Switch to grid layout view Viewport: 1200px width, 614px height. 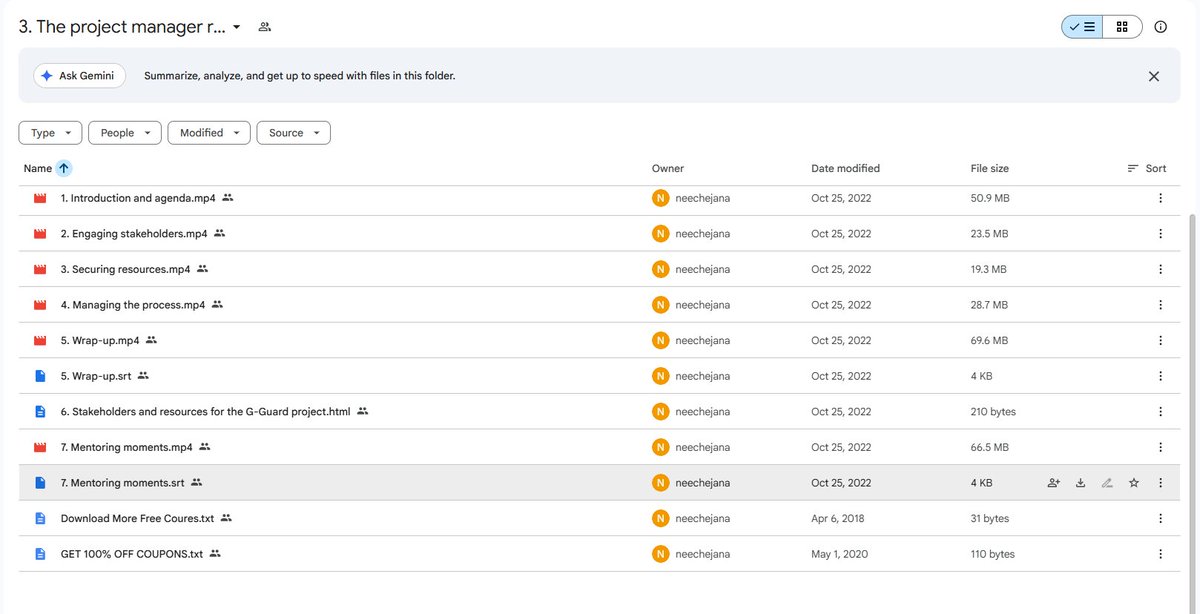[1122, 27]
